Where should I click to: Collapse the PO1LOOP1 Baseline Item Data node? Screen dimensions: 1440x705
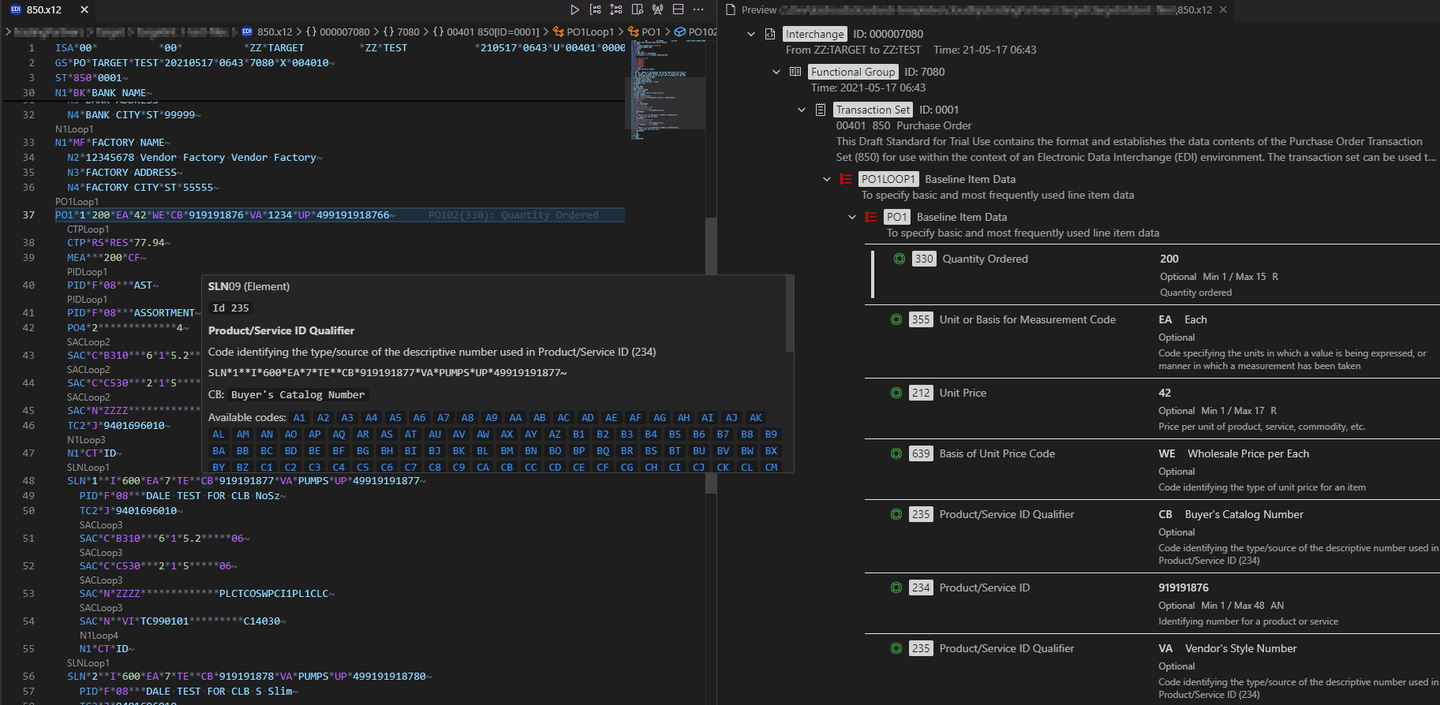(x=826, y=178)
